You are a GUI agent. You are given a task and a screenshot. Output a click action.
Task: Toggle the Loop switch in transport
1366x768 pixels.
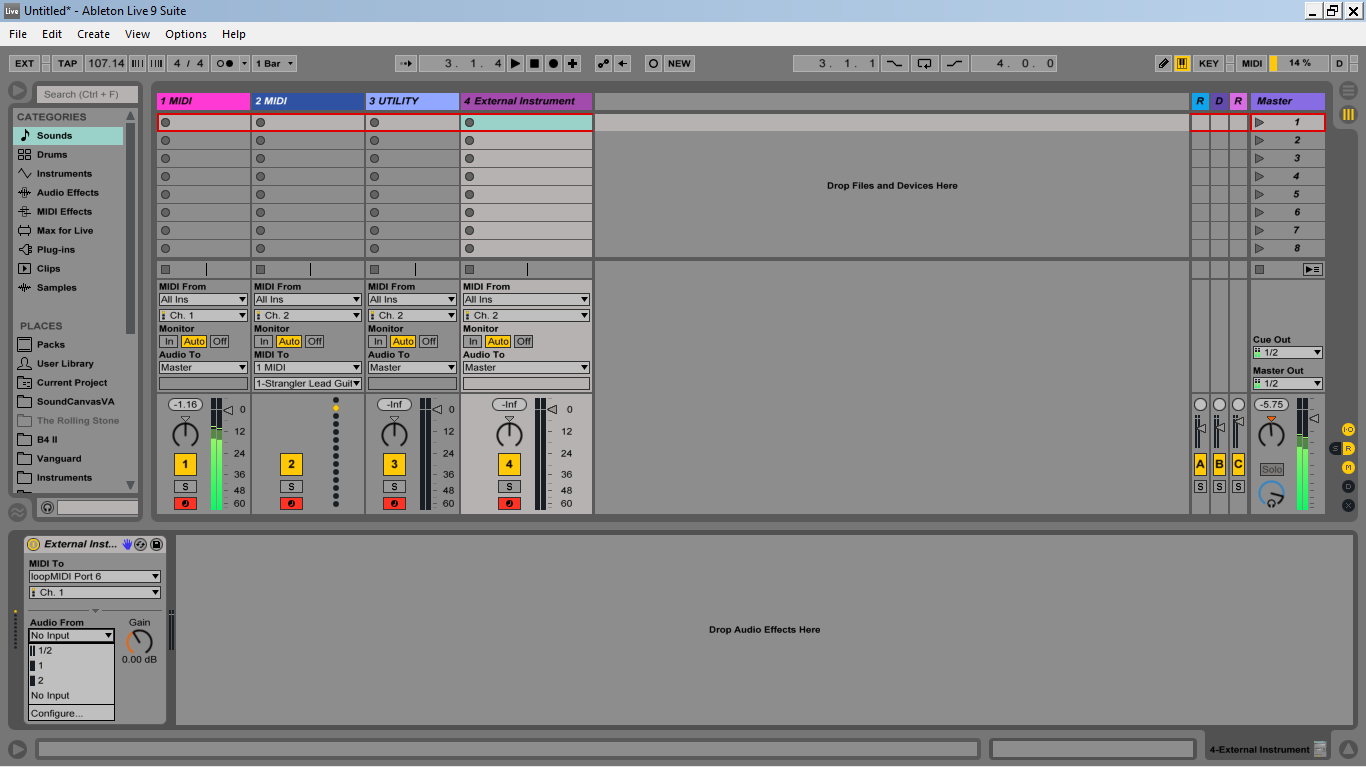pyautogui.click(x=925, y=63)
